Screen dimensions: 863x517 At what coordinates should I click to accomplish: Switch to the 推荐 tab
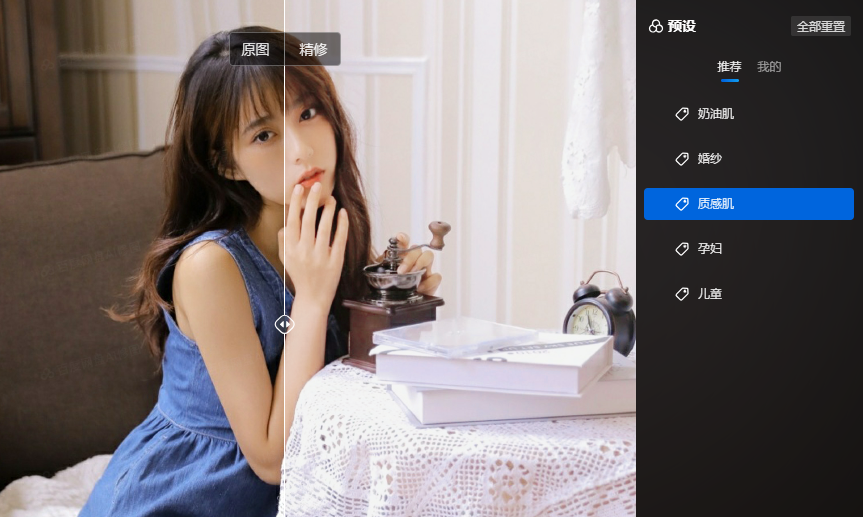point(729,67)
